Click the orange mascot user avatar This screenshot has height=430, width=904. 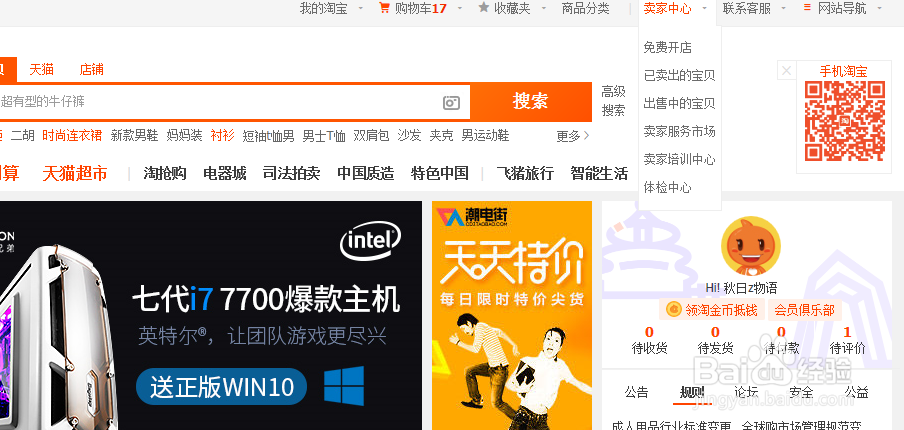tap(750, 246)
